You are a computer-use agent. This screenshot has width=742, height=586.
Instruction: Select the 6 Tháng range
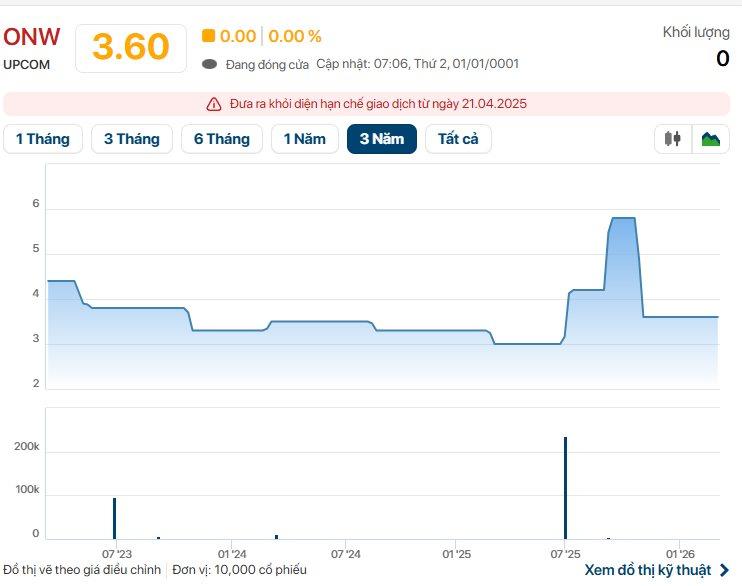222,139
